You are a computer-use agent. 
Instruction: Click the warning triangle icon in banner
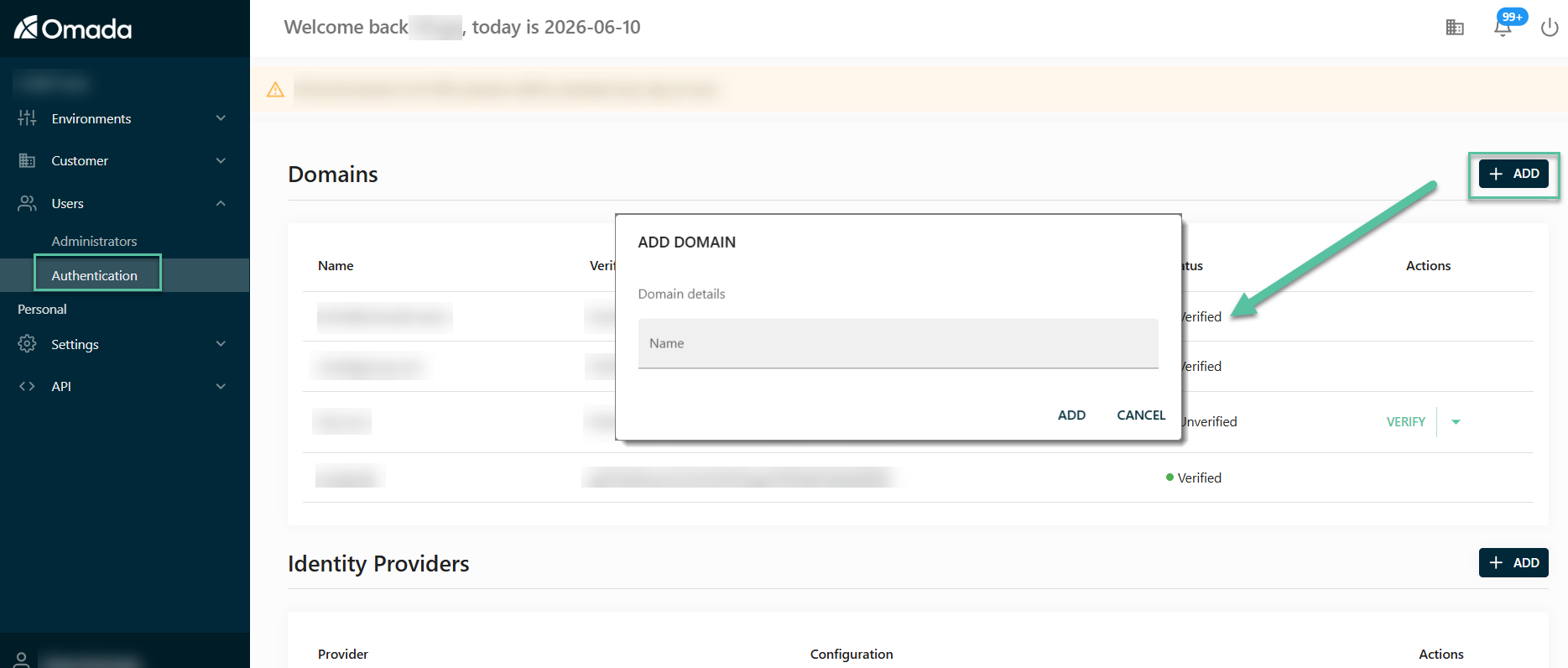(x=275, y=90)
